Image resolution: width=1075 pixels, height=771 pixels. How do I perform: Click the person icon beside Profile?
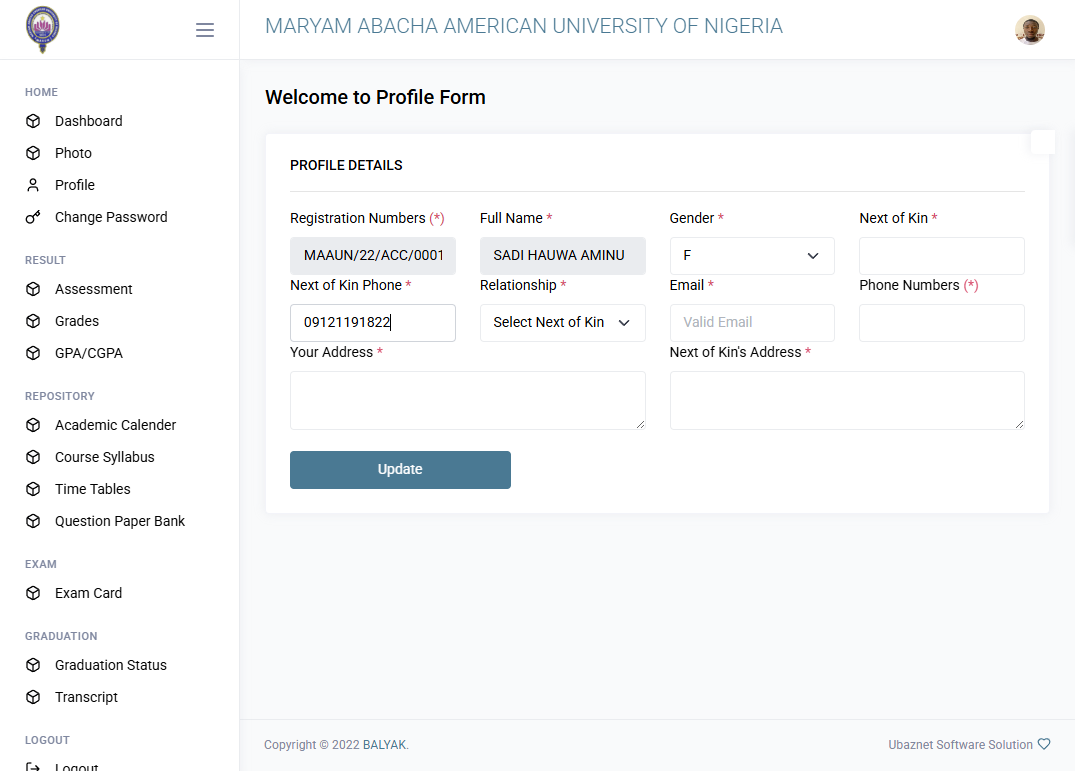(x=33, y=185)
